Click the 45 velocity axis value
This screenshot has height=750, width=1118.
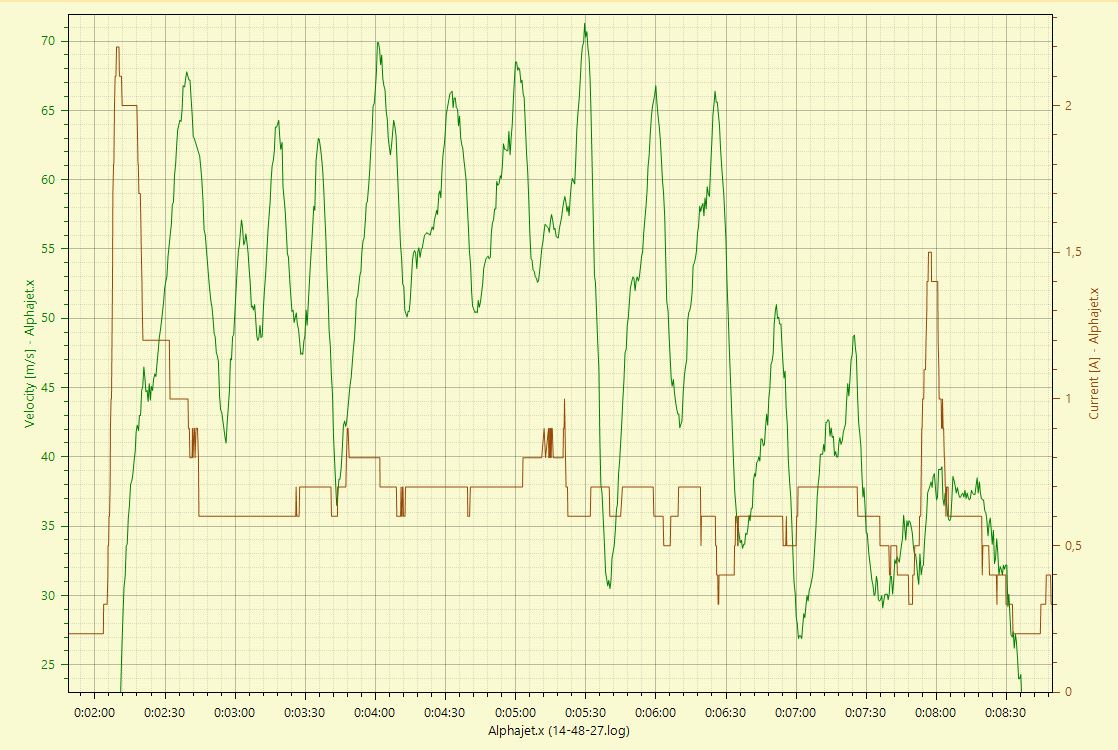[48, 388]
